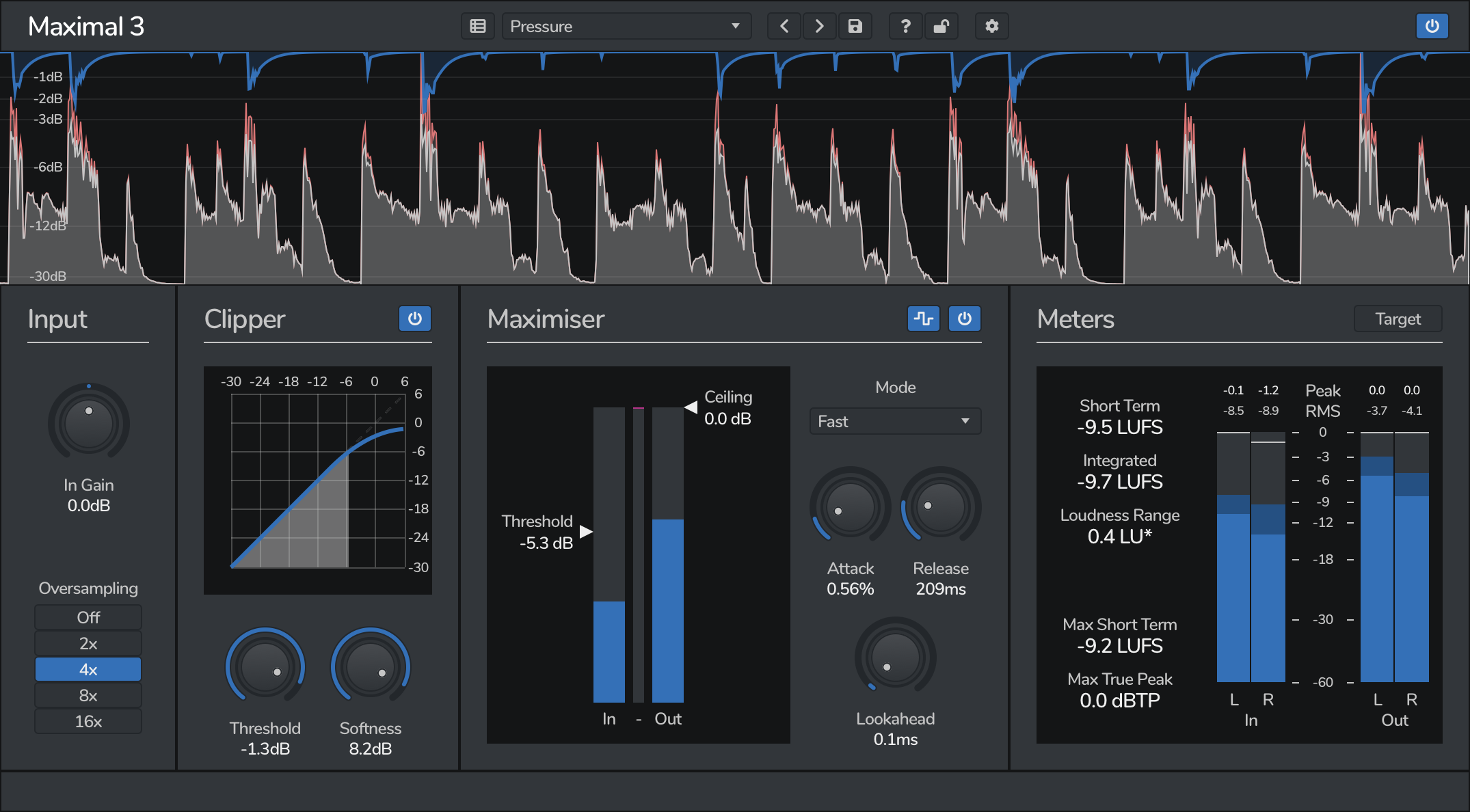Select Off oversampling
This screenshot has width=1470, height=812.
coord(88,617)
